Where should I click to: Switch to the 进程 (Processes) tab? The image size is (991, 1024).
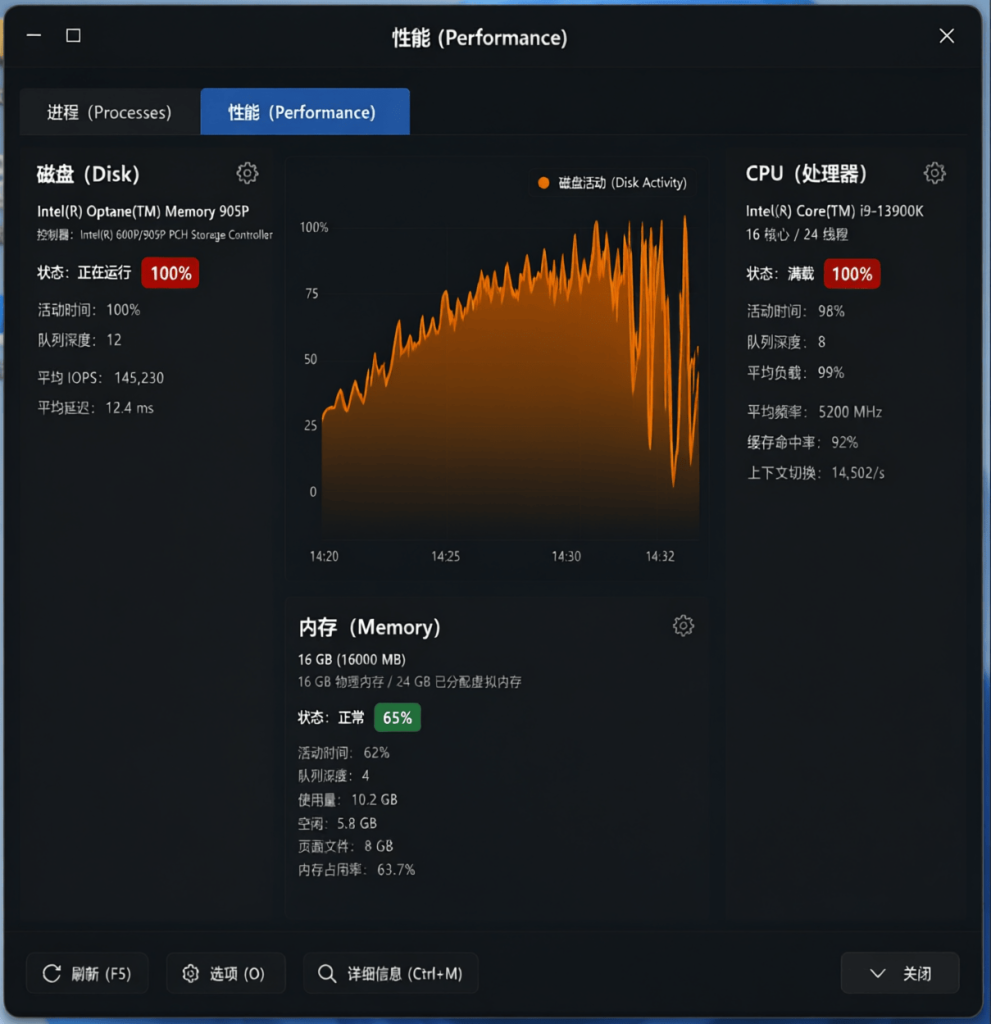[x=110, y=112]
